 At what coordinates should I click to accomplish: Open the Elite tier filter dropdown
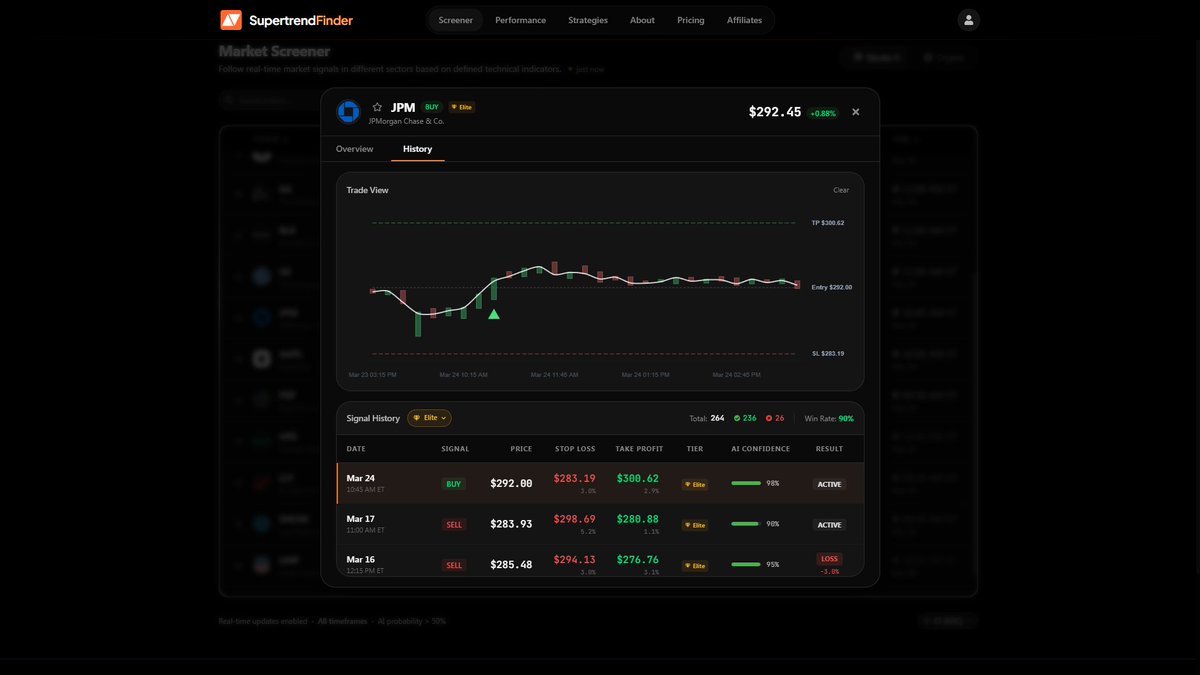click(x=429, y=418)
